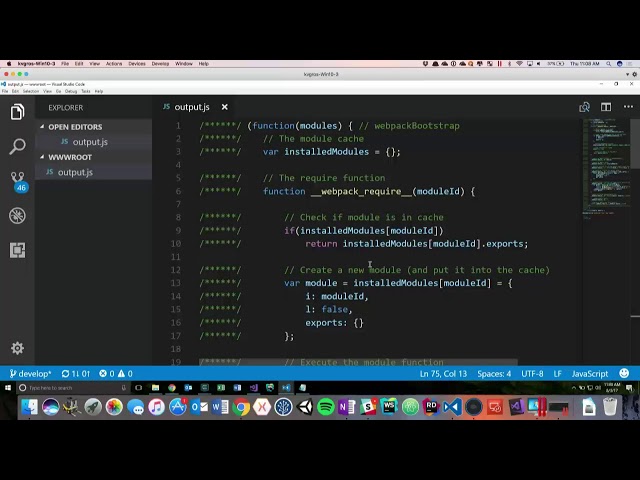The height and width of the screenshot is (480, 640).
Task: Open VS Code on Windows taskbar
Action: [286, 388]
